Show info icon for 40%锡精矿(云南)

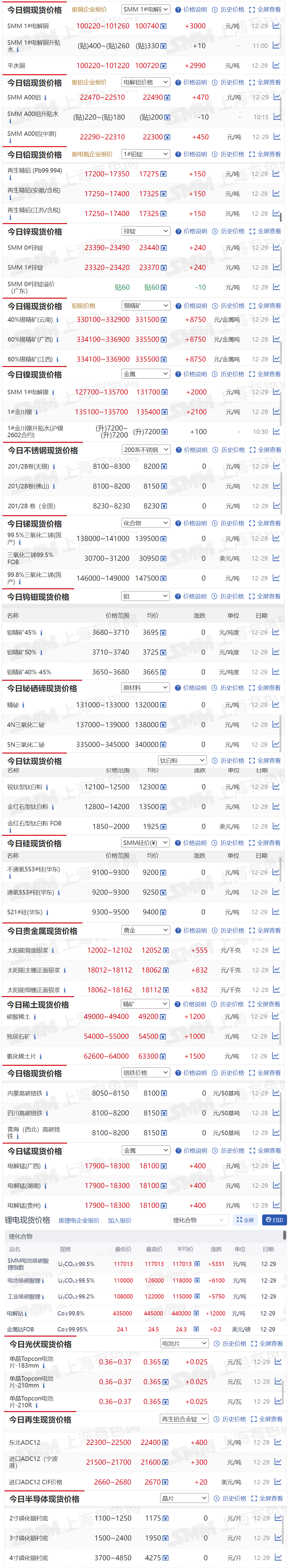tap(58, 320)
